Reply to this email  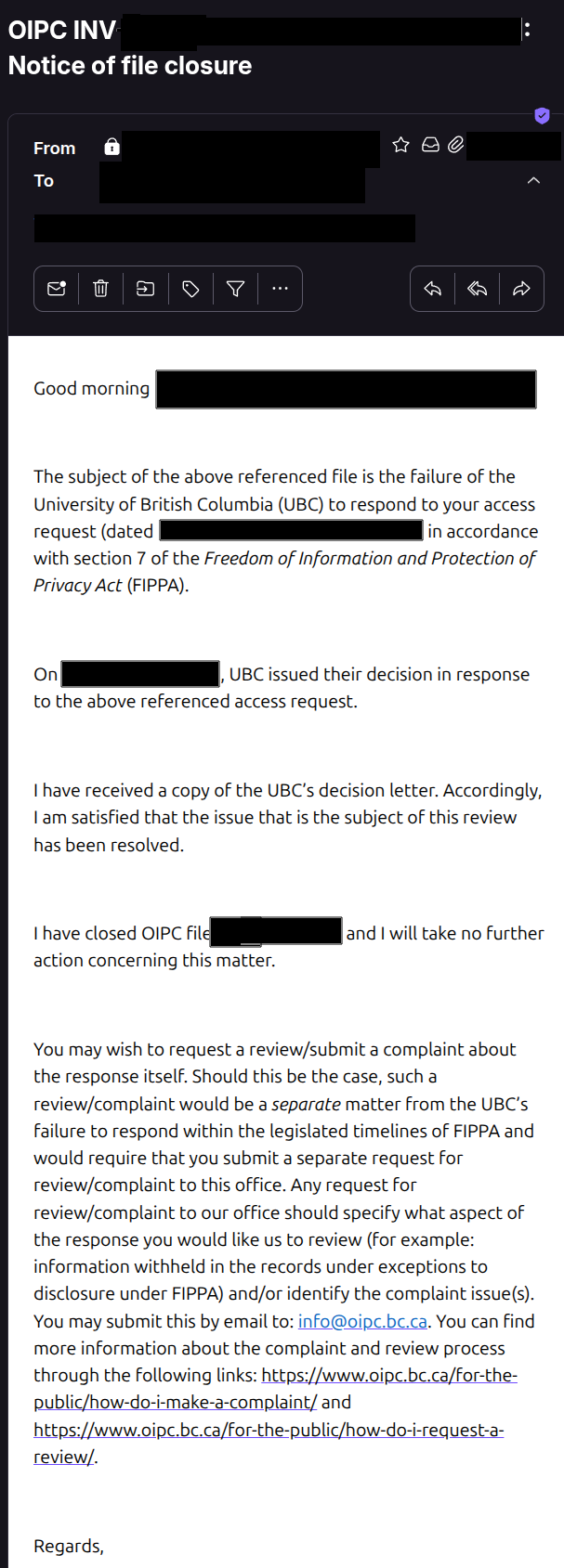[432, 289]
